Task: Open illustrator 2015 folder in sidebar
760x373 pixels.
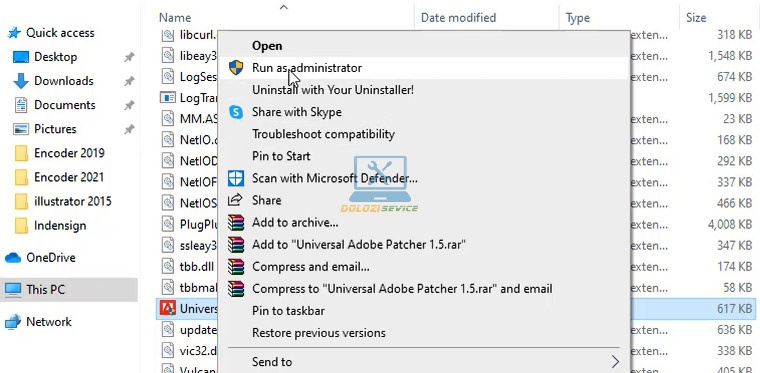Action: click(x=73, y=202)
